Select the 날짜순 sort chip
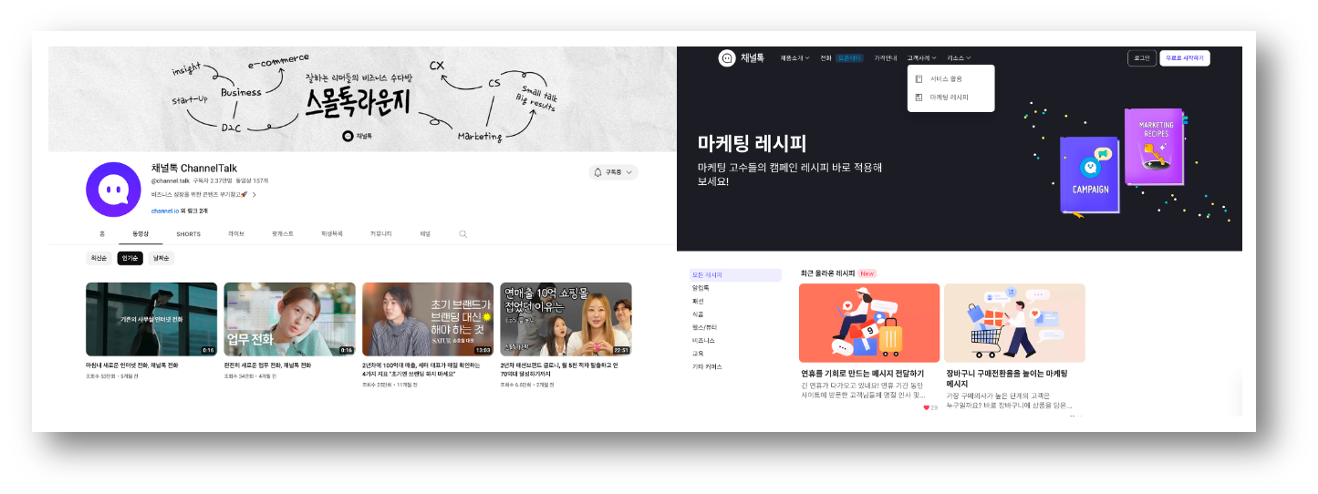 [x=161, y=258]
